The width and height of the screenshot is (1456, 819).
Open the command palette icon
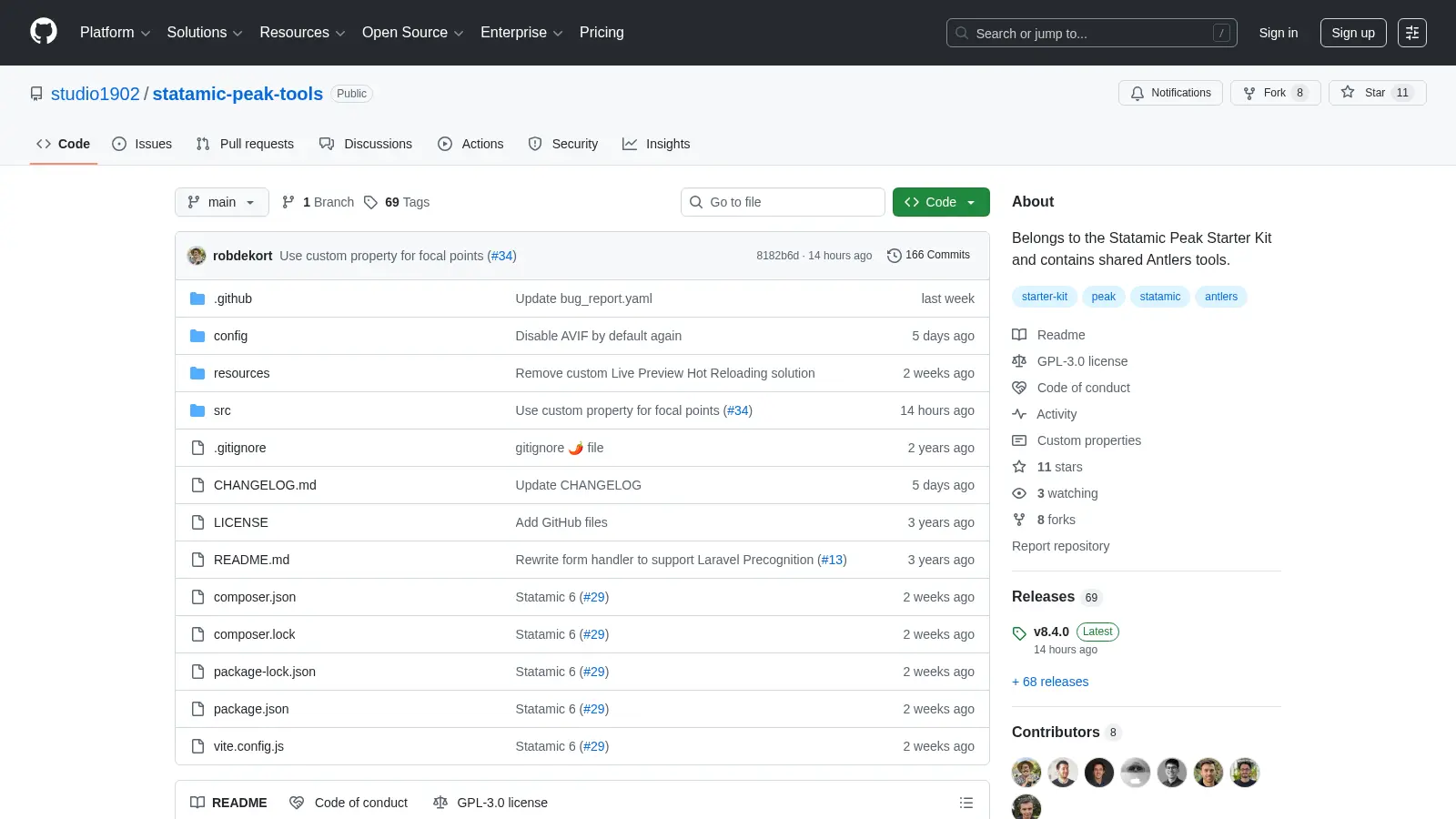1412,33
